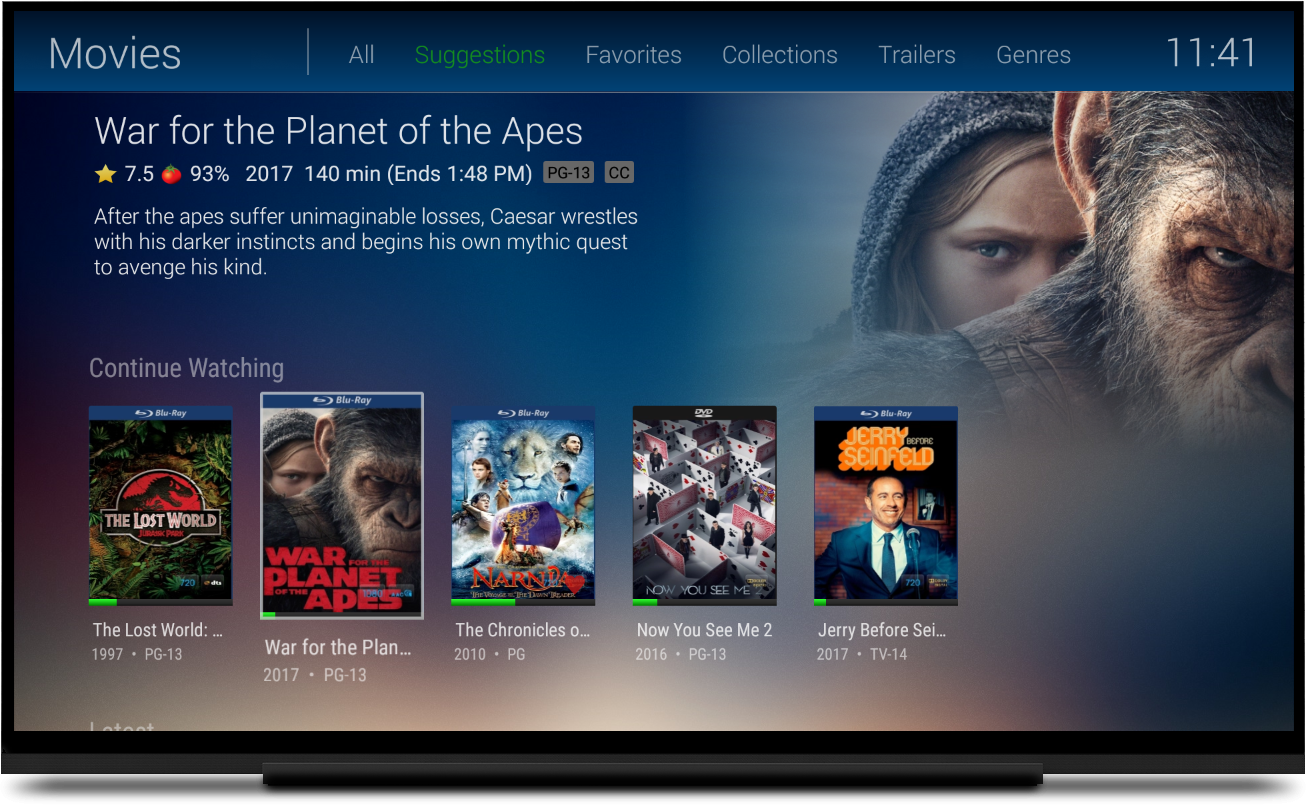Open the highlighted War for the Planet of the Apes poster
This screenshot has width=1306, height=805.
click(x=342, y=505)
